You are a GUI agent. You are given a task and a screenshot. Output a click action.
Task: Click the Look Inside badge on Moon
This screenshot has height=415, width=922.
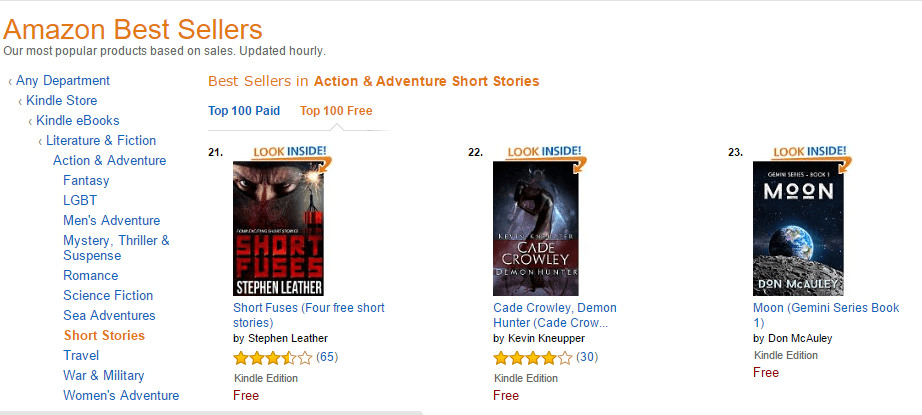(x=811, y=152)
